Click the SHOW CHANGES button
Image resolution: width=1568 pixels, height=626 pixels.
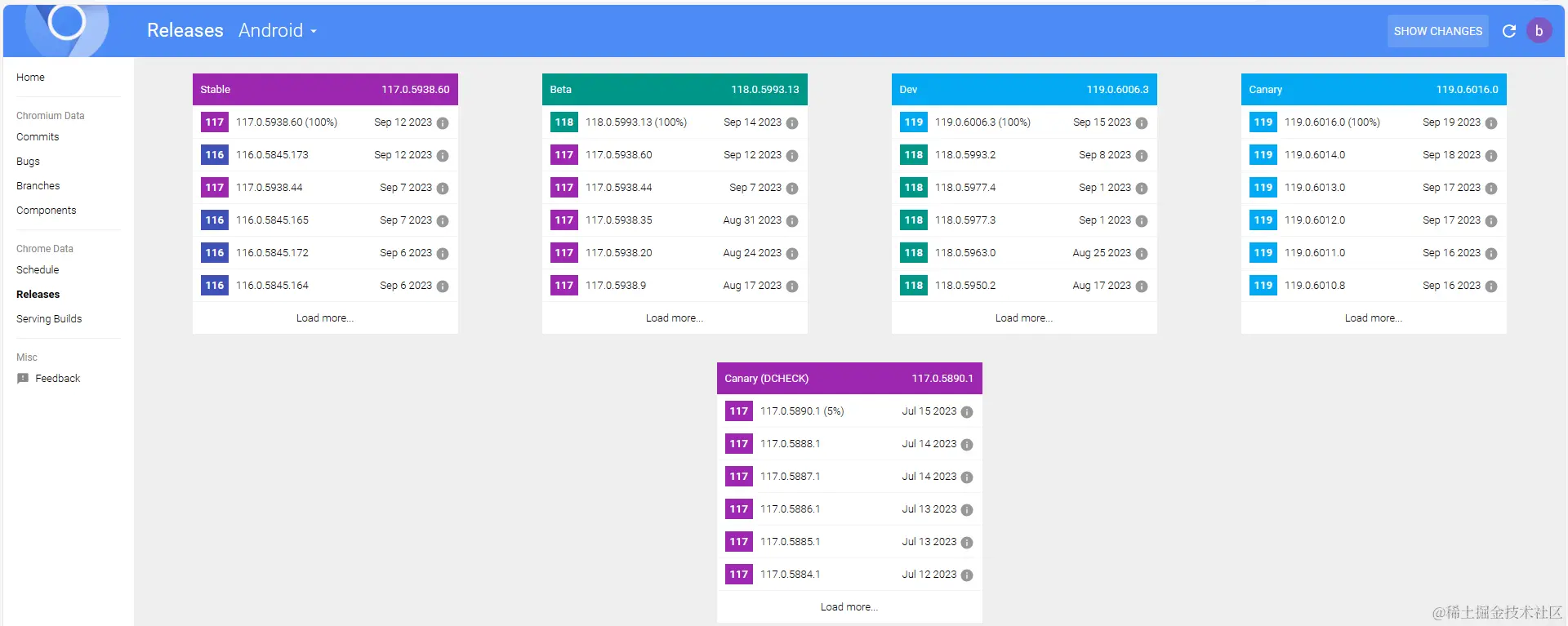[1437, 31]
